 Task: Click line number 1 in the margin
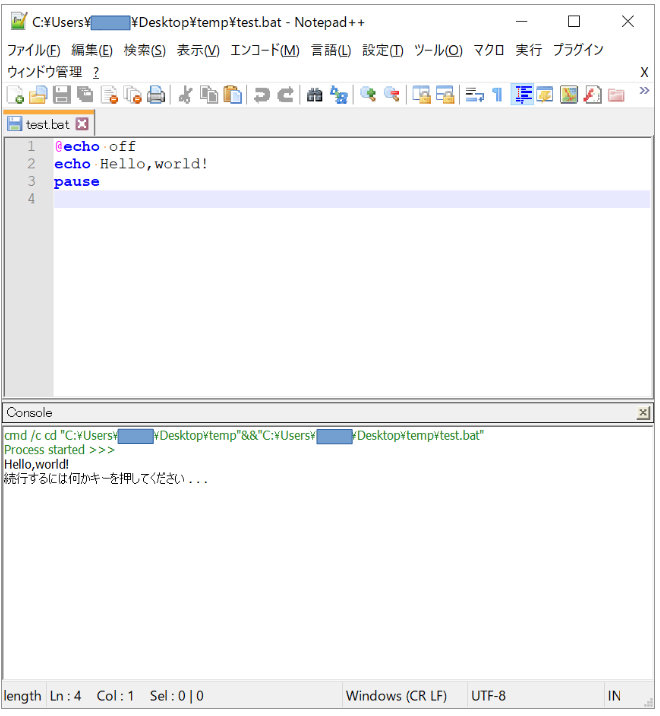click(31, 146)
